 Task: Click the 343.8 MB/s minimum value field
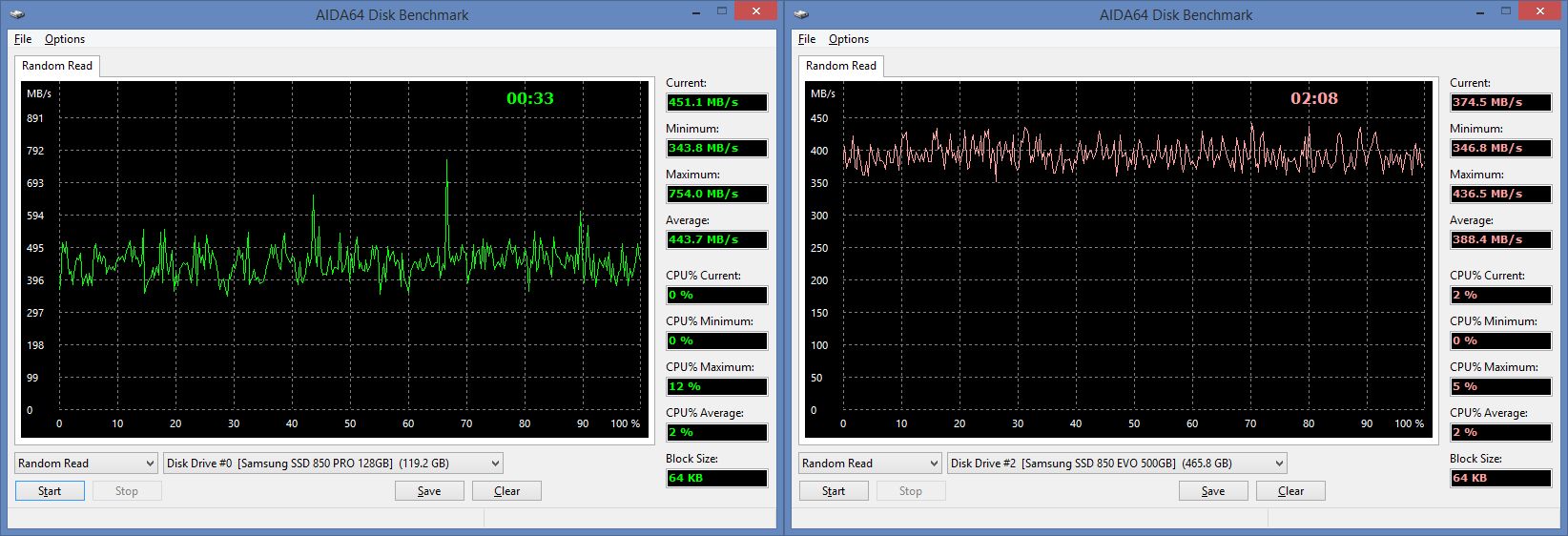(717, 148)
